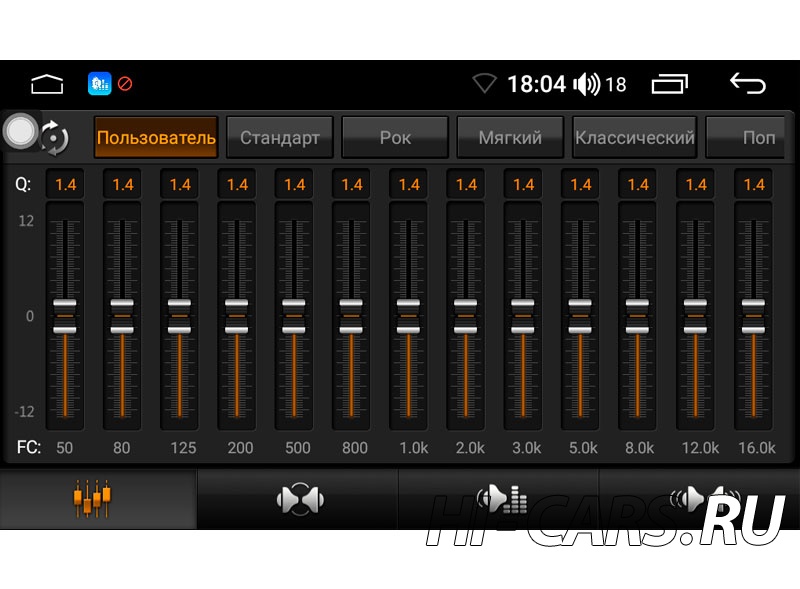800x589 pixels.
Task: Open recent apps overview icon
Action: click(669, 84)
